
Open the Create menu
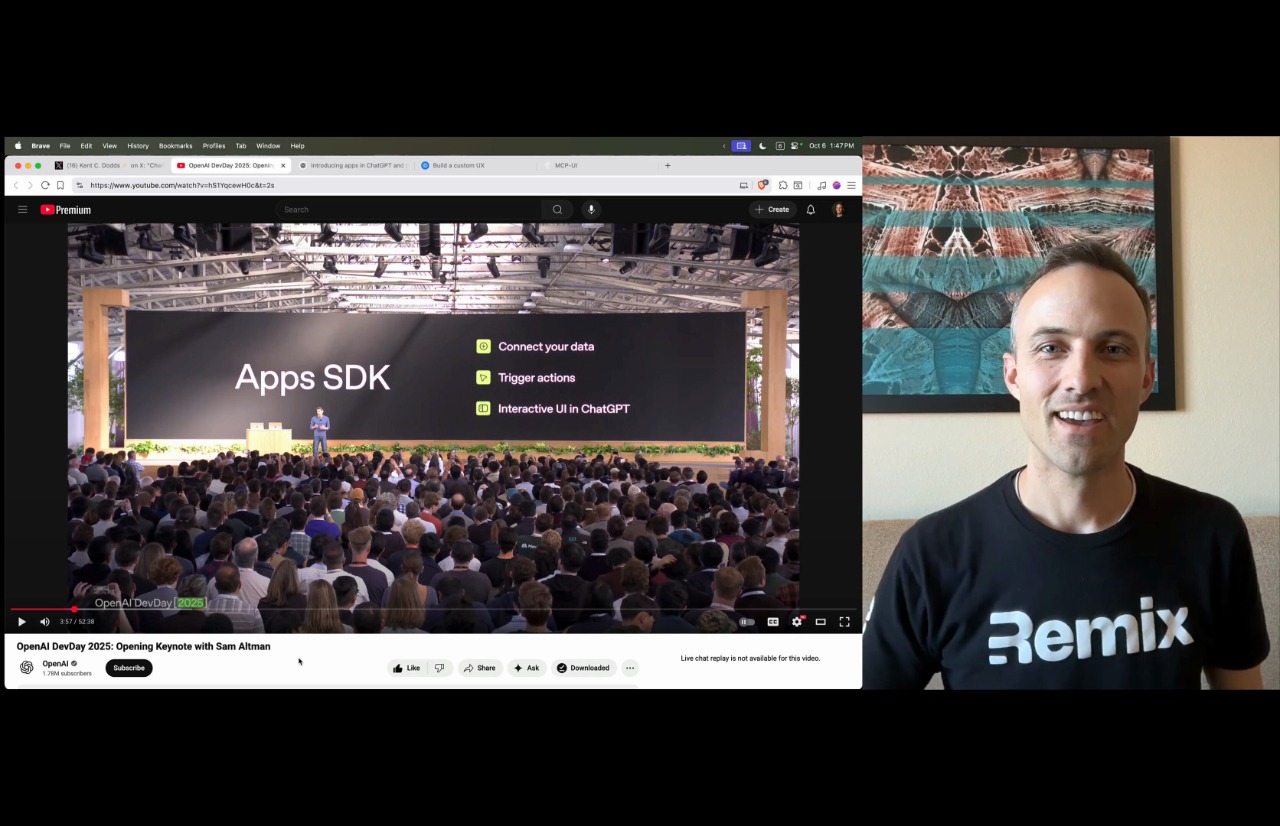[x=772, y=210]
